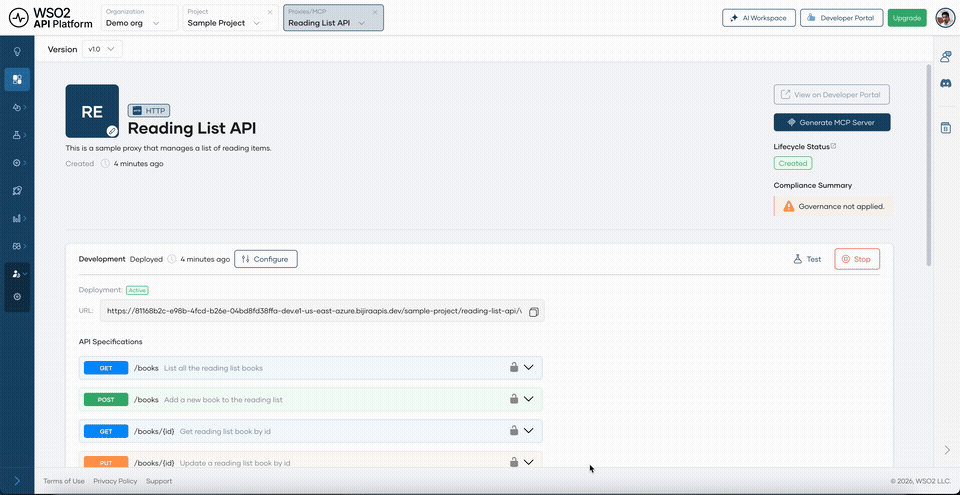The width and height of the screenshot is (960, 495).
Task: Click the Reading List API heading
Action: tap(192, 128)
